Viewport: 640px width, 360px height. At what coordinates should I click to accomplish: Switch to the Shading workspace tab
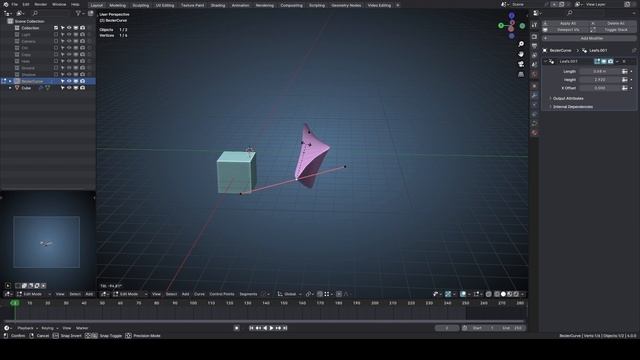[218, 5]
